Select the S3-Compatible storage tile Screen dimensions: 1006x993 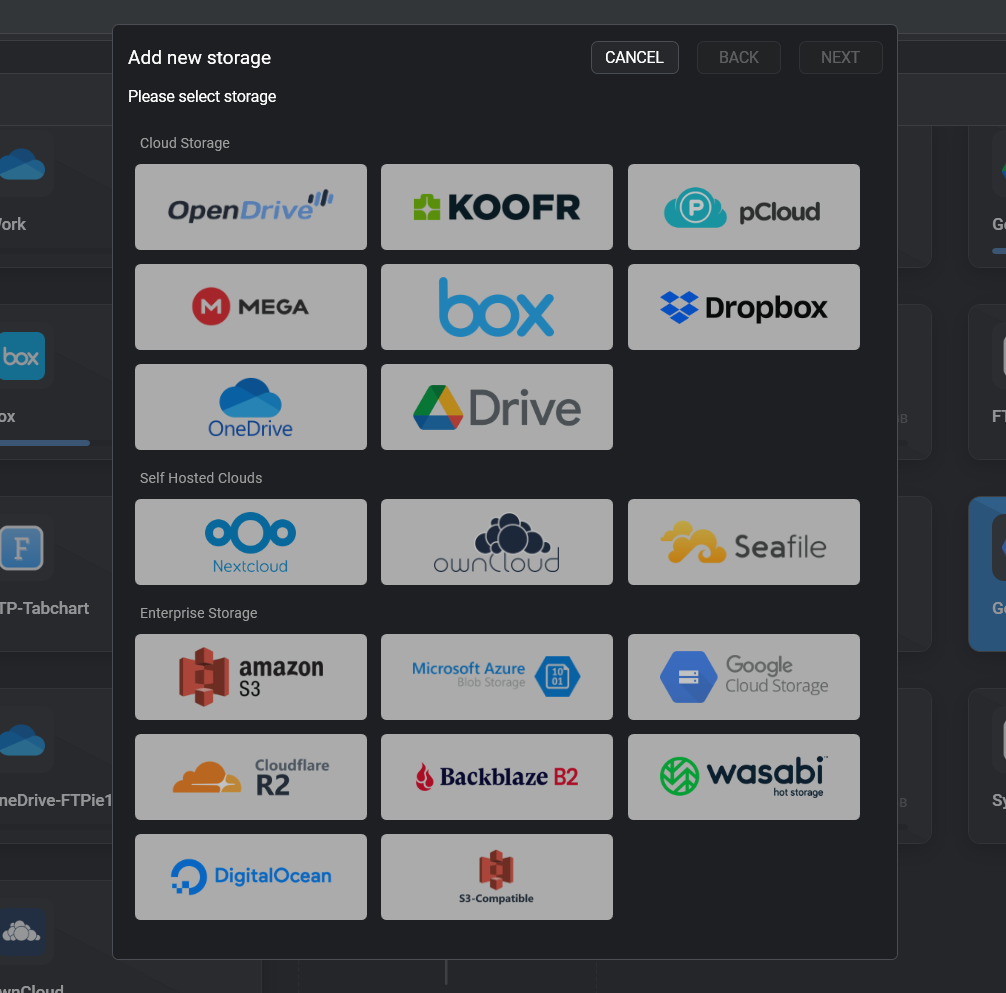pyautogui.click(x=497, y=877)
